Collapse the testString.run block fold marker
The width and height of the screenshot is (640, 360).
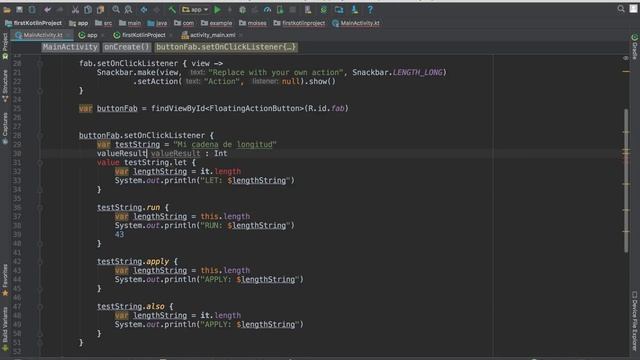point(40,207)
